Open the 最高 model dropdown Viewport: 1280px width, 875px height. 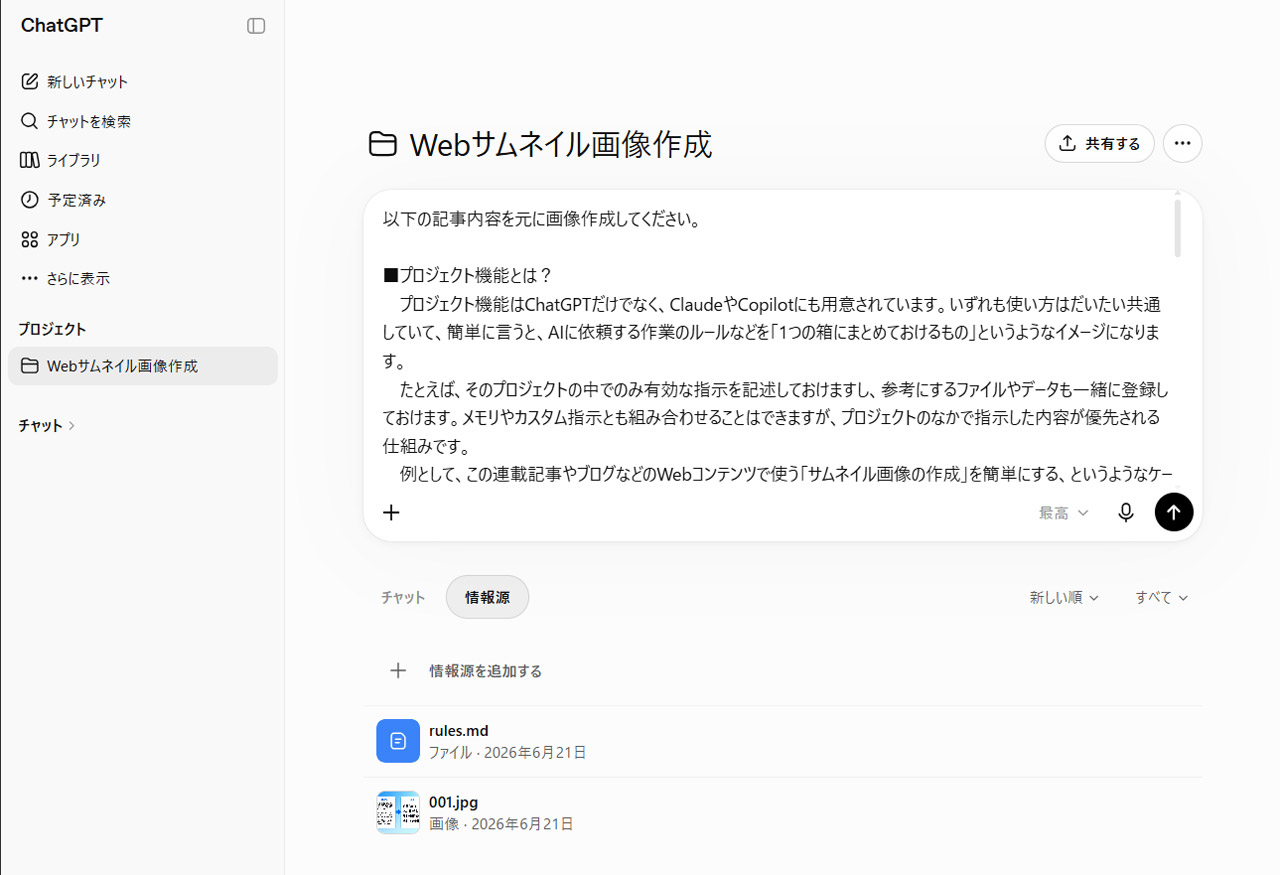pyautogui.click(x=1063, y=512)
